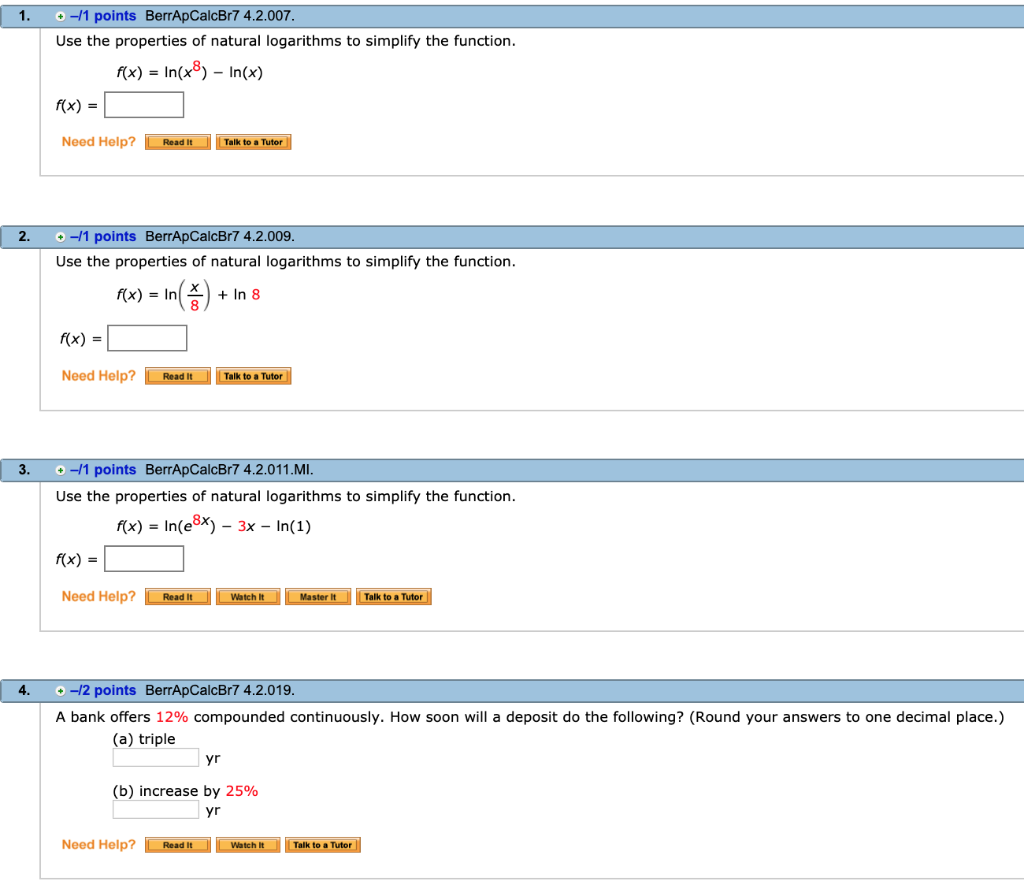Screen dimensions: 1024x881
Task: Open Talk to a Tutor for question 3
Action: 393,596
